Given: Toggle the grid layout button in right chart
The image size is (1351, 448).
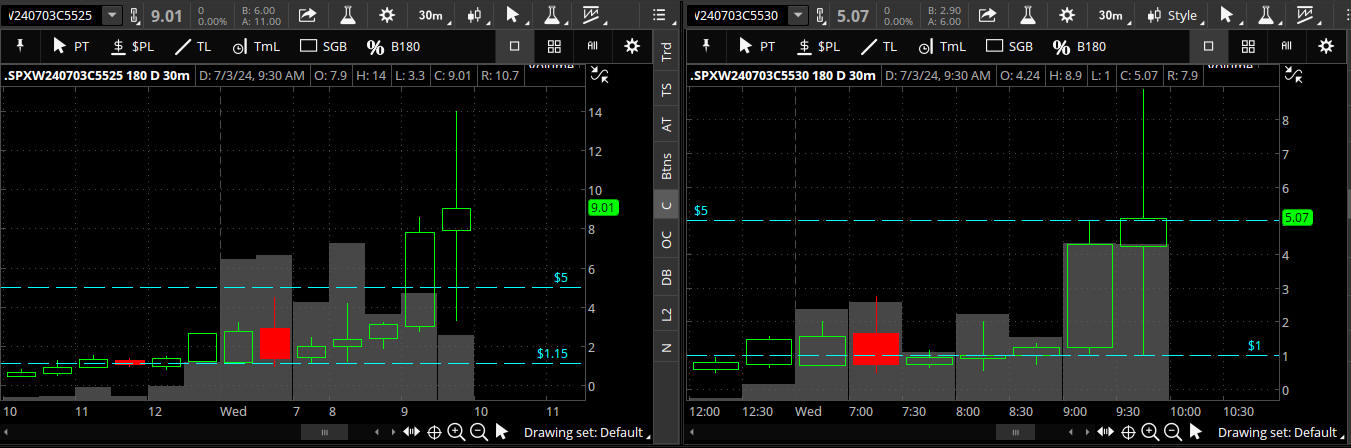Looking at the screenshot, I should (1247, 46).
